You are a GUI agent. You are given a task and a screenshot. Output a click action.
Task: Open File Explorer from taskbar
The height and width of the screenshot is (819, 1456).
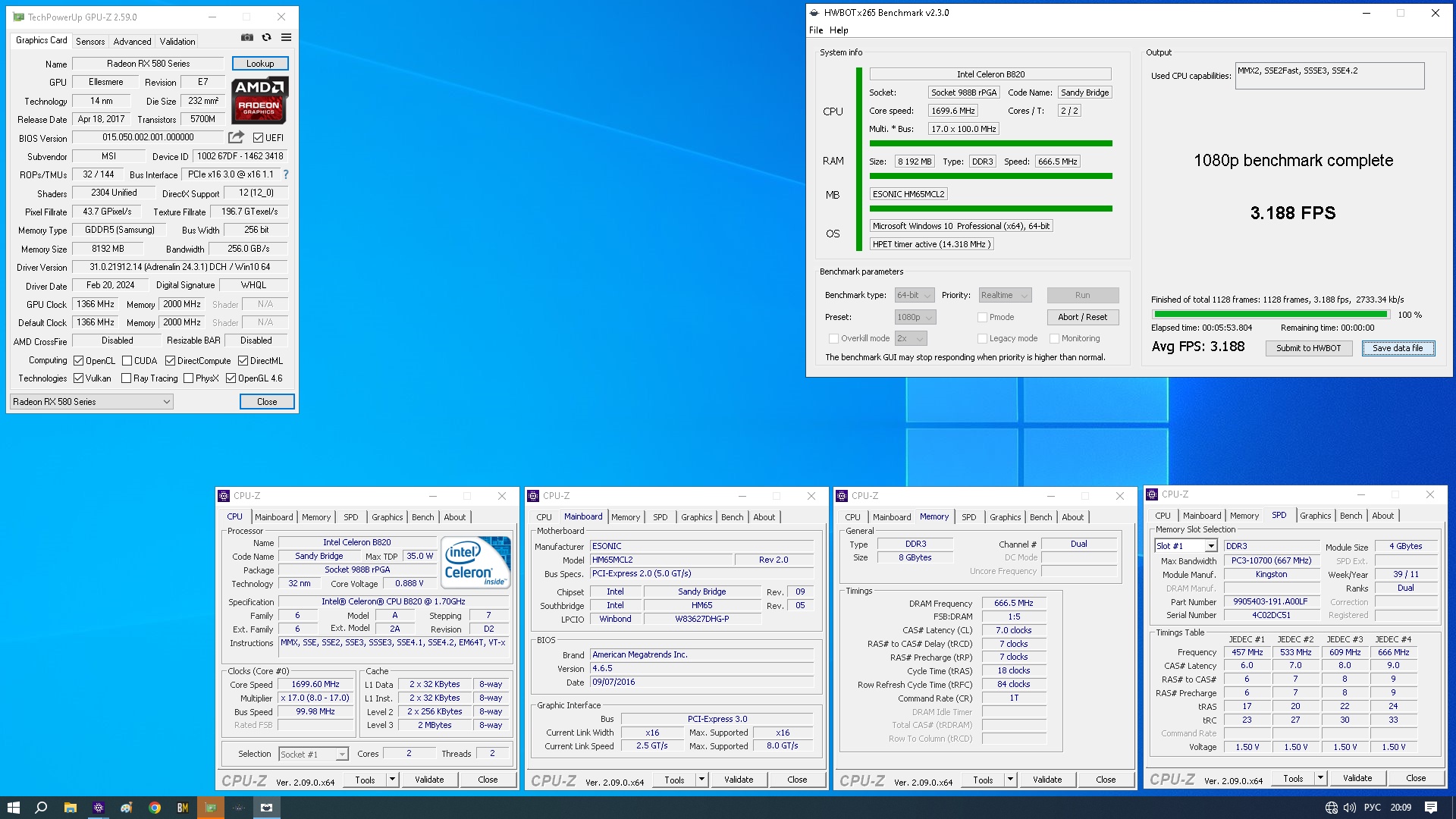pos(70,808)
